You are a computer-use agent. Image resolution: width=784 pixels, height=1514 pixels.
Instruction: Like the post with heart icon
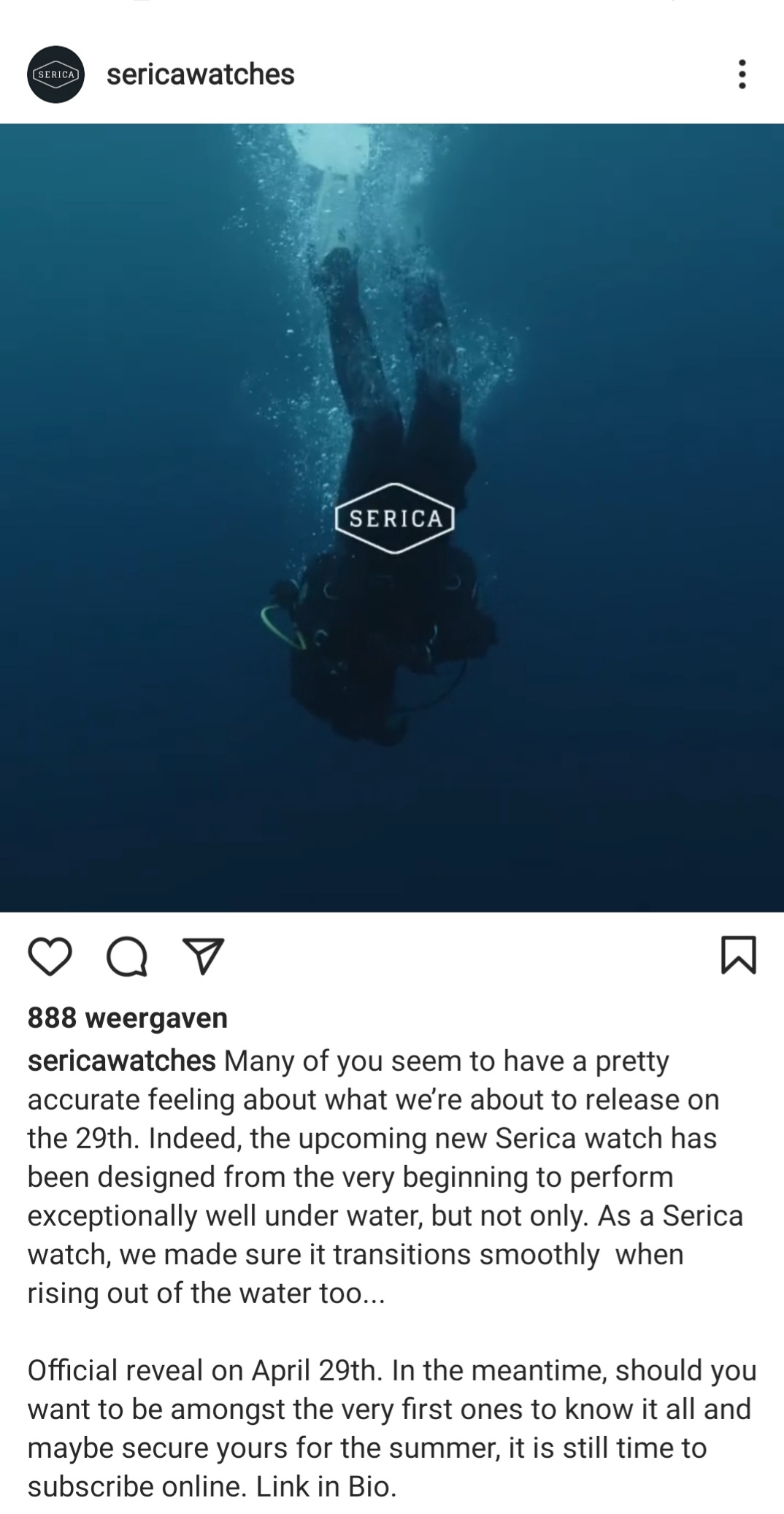coord(50,956)
